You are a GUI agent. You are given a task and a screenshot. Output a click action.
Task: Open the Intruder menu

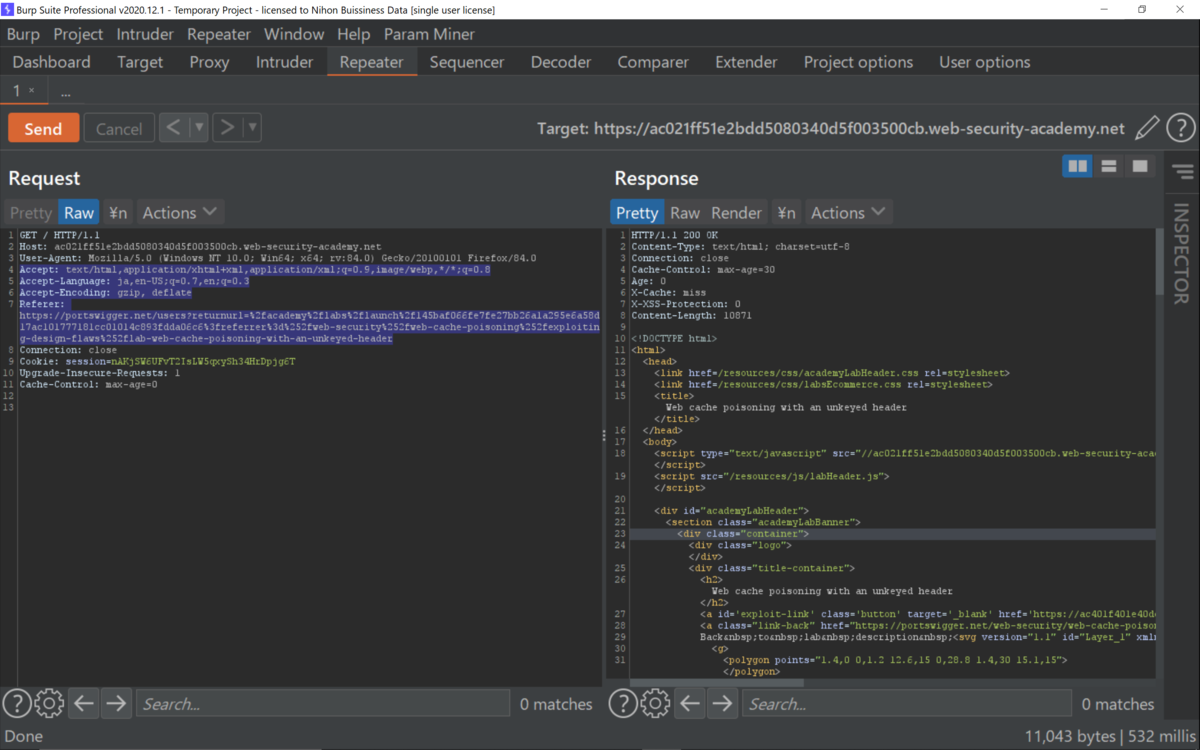[x=145, y=34]
